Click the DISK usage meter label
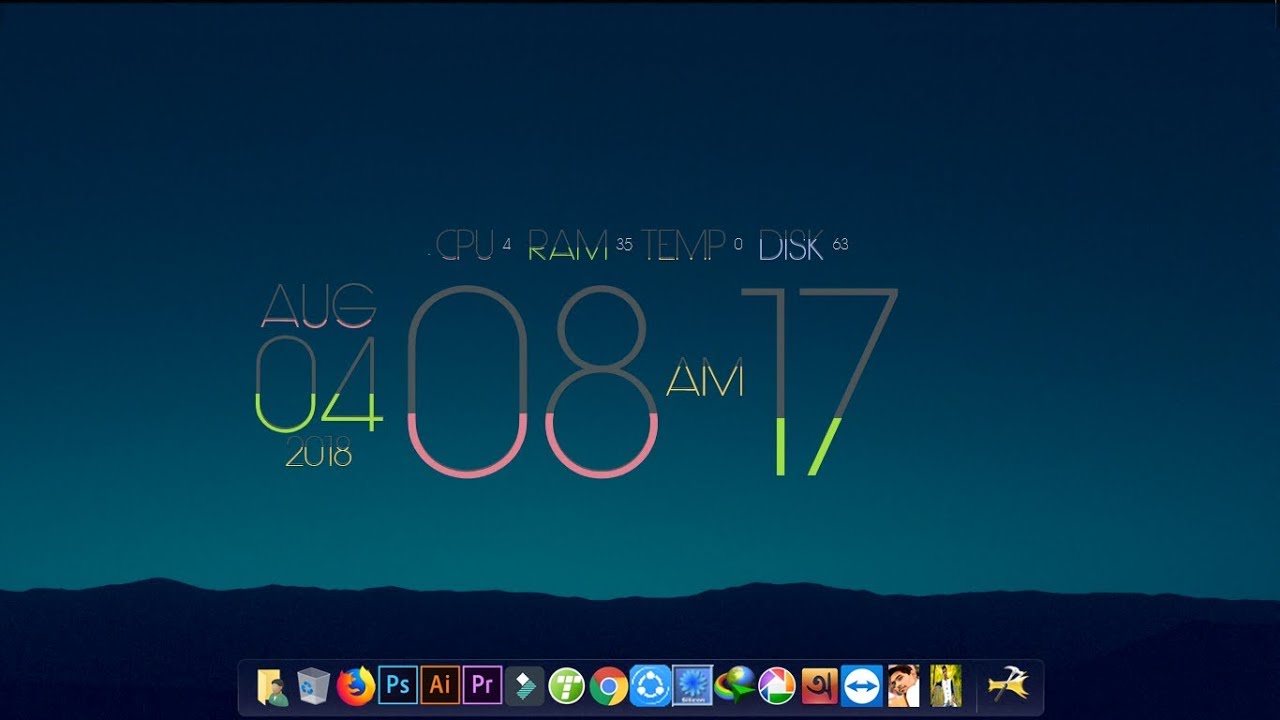The image size is (1280, 720). coord(791,245)
